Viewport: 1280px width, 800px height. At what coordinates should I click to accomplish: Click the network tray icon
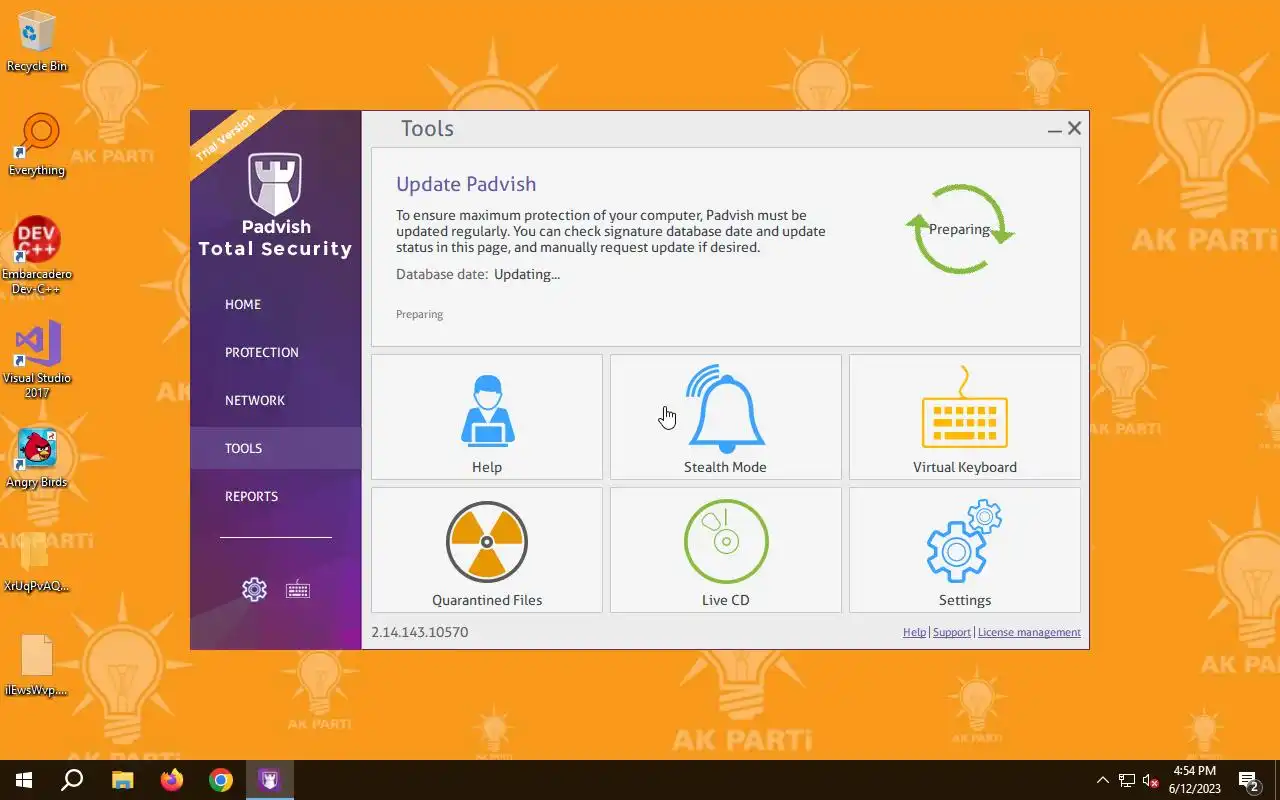coord(1127,780)
